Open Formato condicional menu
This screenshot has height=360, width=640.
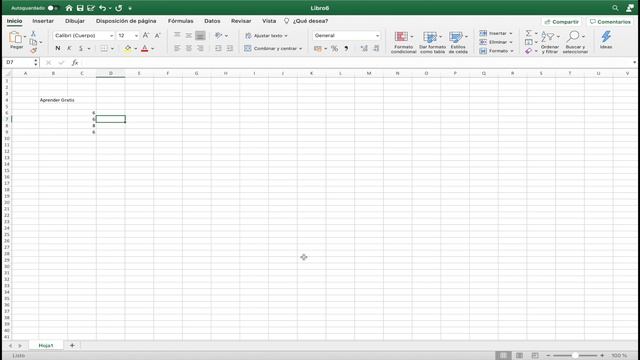[x=404, y=42]
